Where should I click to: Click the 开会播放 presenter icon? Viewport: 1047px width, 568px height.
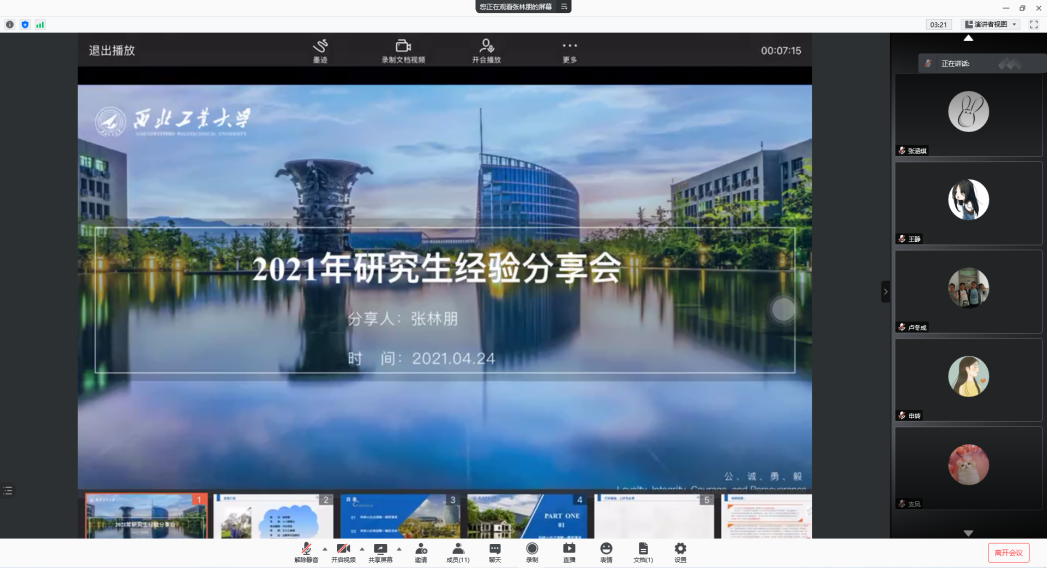click(x=486, y=51)
